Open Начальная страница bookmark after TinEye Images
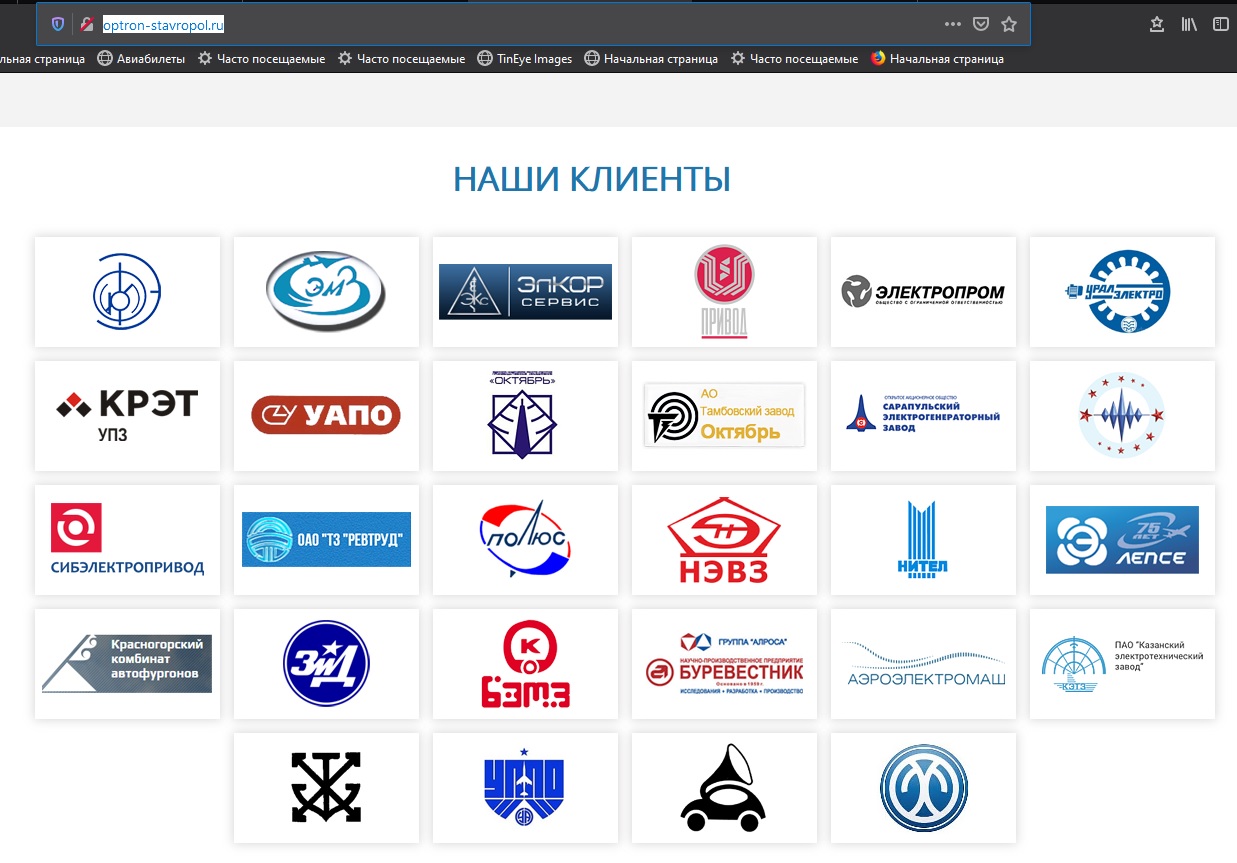1237x863 pixels. 651,59
